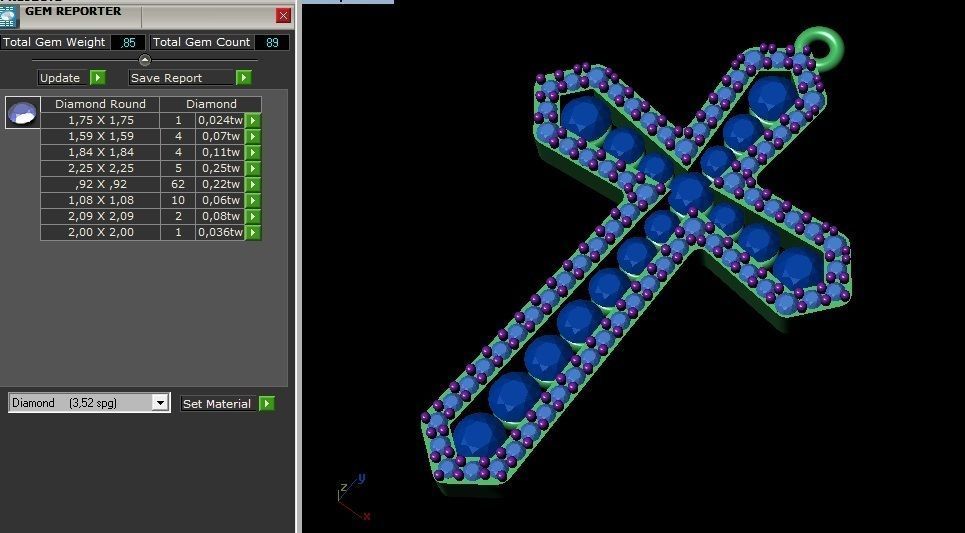The height and width of the screenshot is (533, 965).
Task: Click the count cell showing 62
Action: point(178,184)
